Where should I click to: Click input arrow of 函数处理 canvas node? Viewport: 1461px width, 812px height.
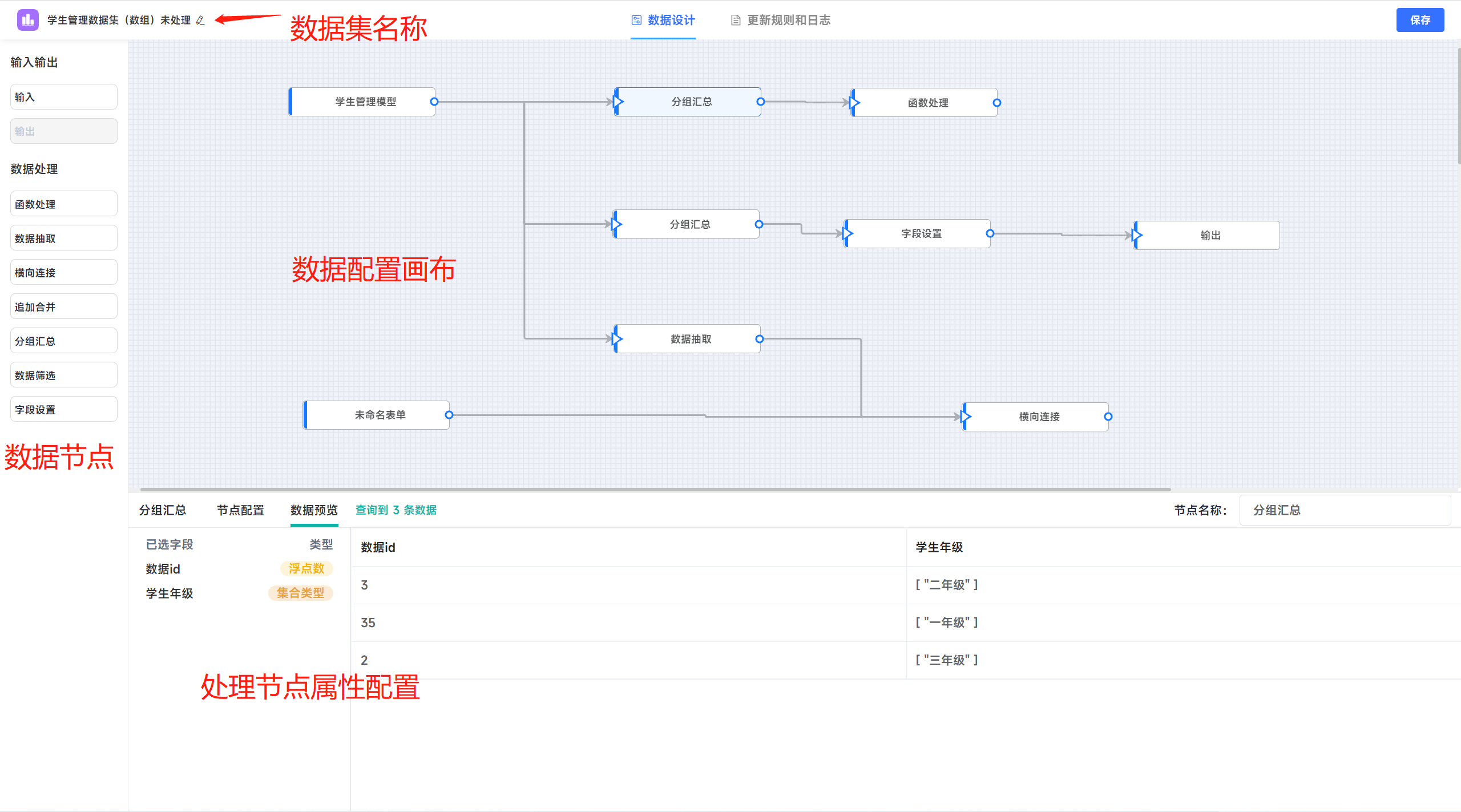coord(854,103)
